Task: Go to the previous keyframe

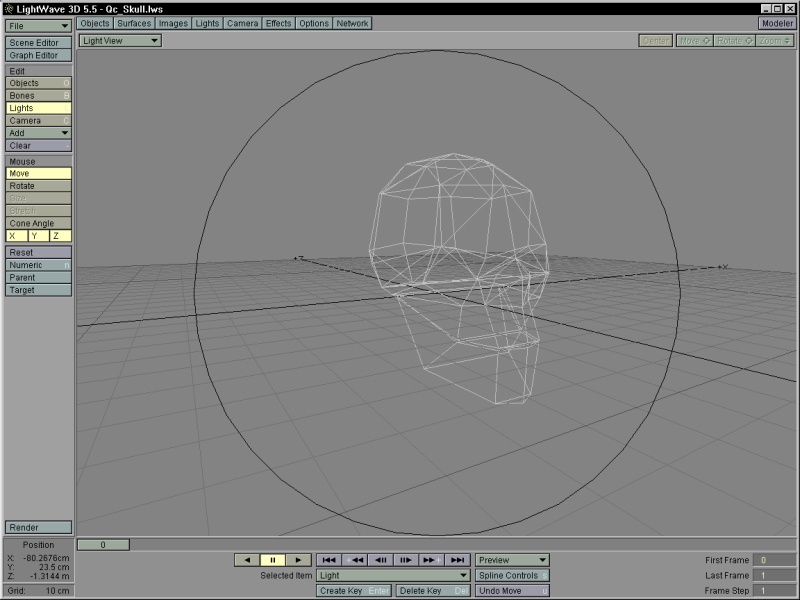Action: point(355,560)
